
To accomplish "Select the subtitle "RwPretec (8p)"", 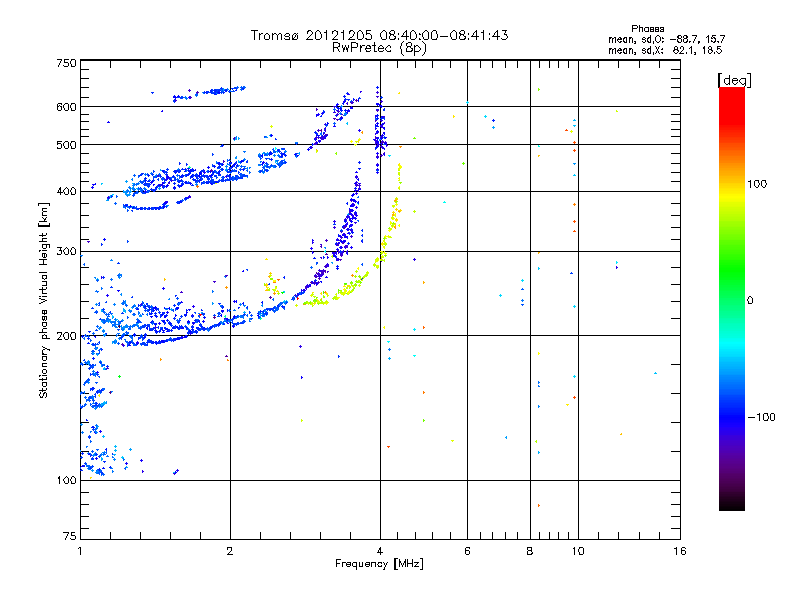I will click(x=379, y=48).
